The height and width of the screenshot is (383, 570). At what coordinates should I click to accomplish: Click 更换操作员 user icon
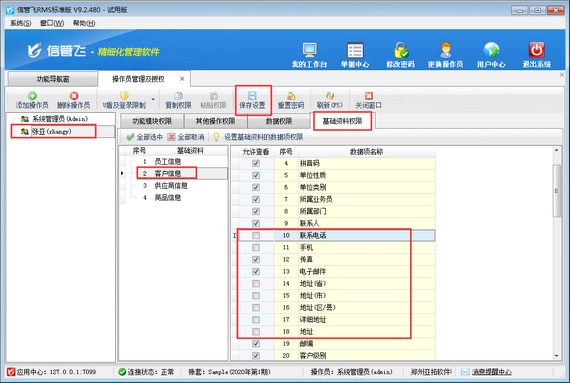point(446,50)
